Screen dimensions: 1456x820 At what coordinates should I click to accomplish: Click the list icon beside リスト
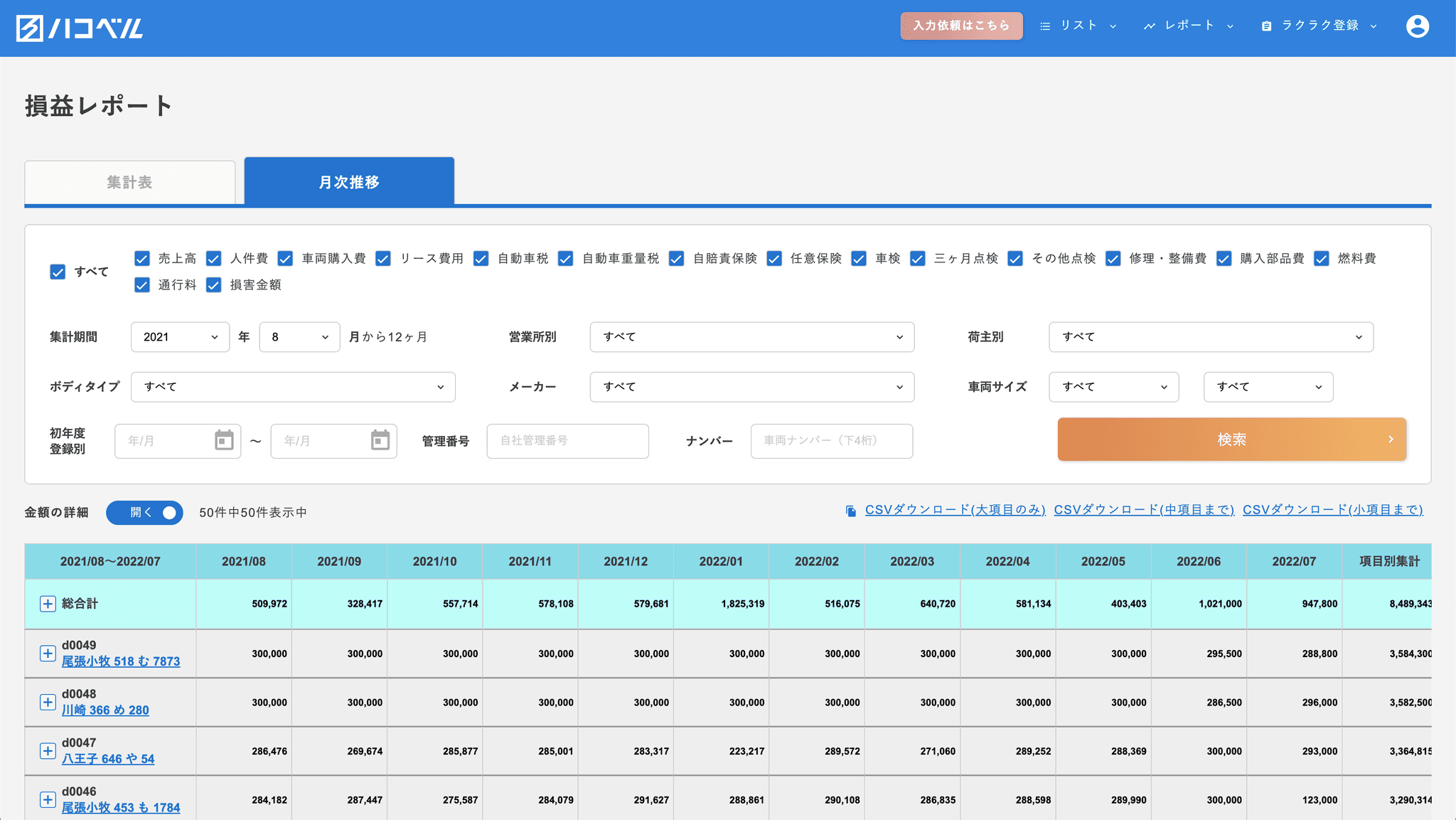[x=1044, y=26]
